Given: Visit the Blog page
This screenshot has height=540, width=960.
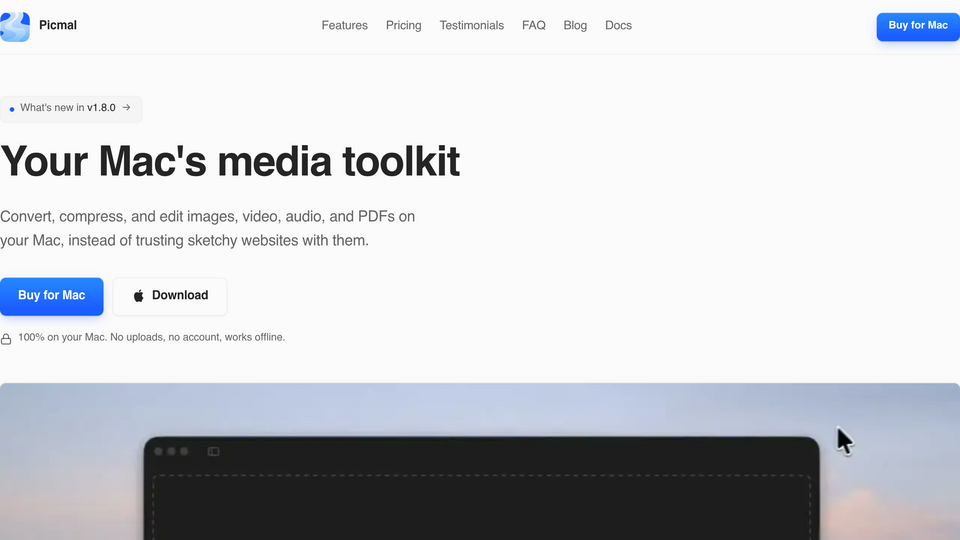Looking at the screenshot, I should 575,25.
